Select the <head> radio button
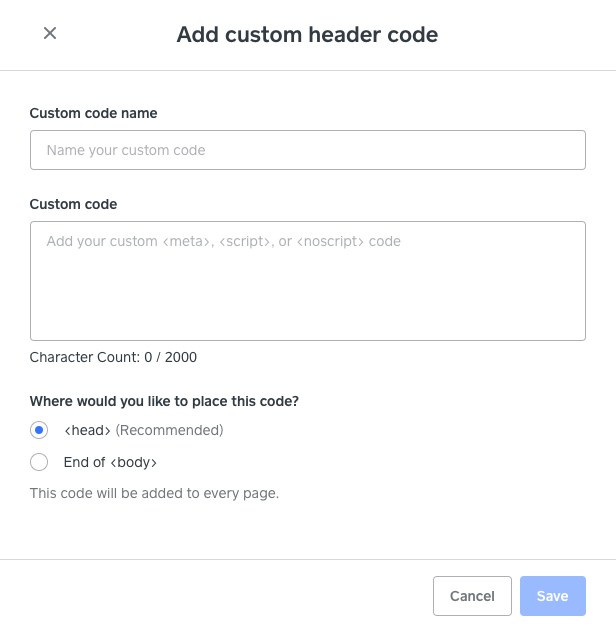Image resolution: width=616 pixels, height=629 pixels. click(x=39, y=430)
